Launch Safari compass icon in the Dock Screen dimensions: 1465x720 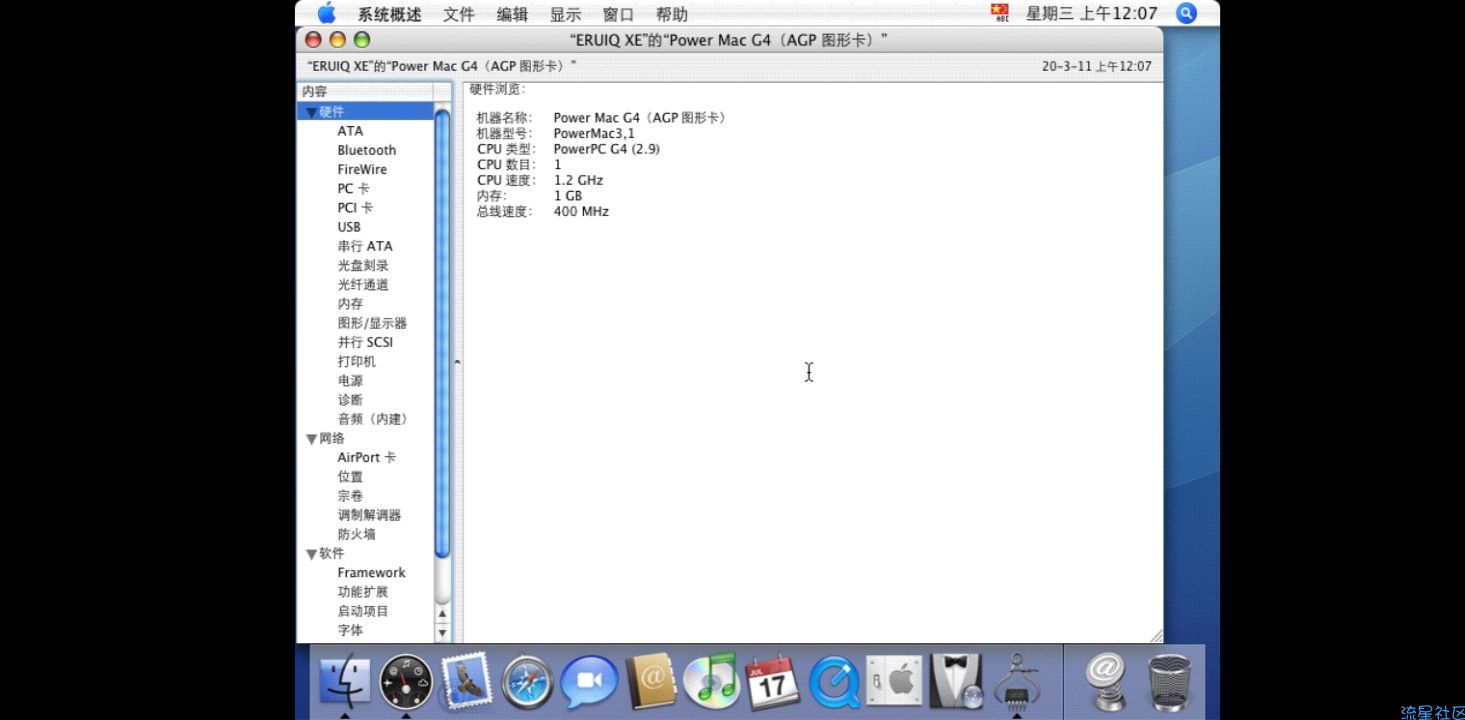coord(527,683)
